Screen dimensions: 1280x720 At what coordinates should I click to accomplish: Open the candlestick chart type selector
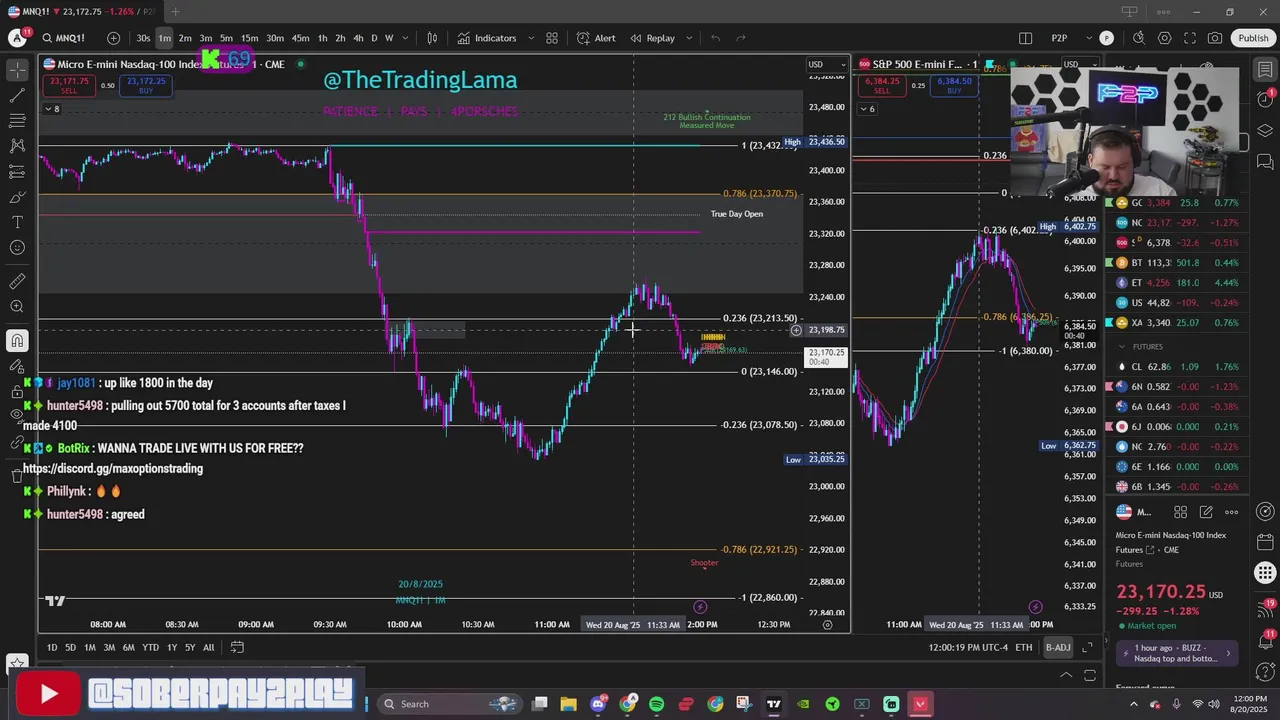click(x=432, y=38)
